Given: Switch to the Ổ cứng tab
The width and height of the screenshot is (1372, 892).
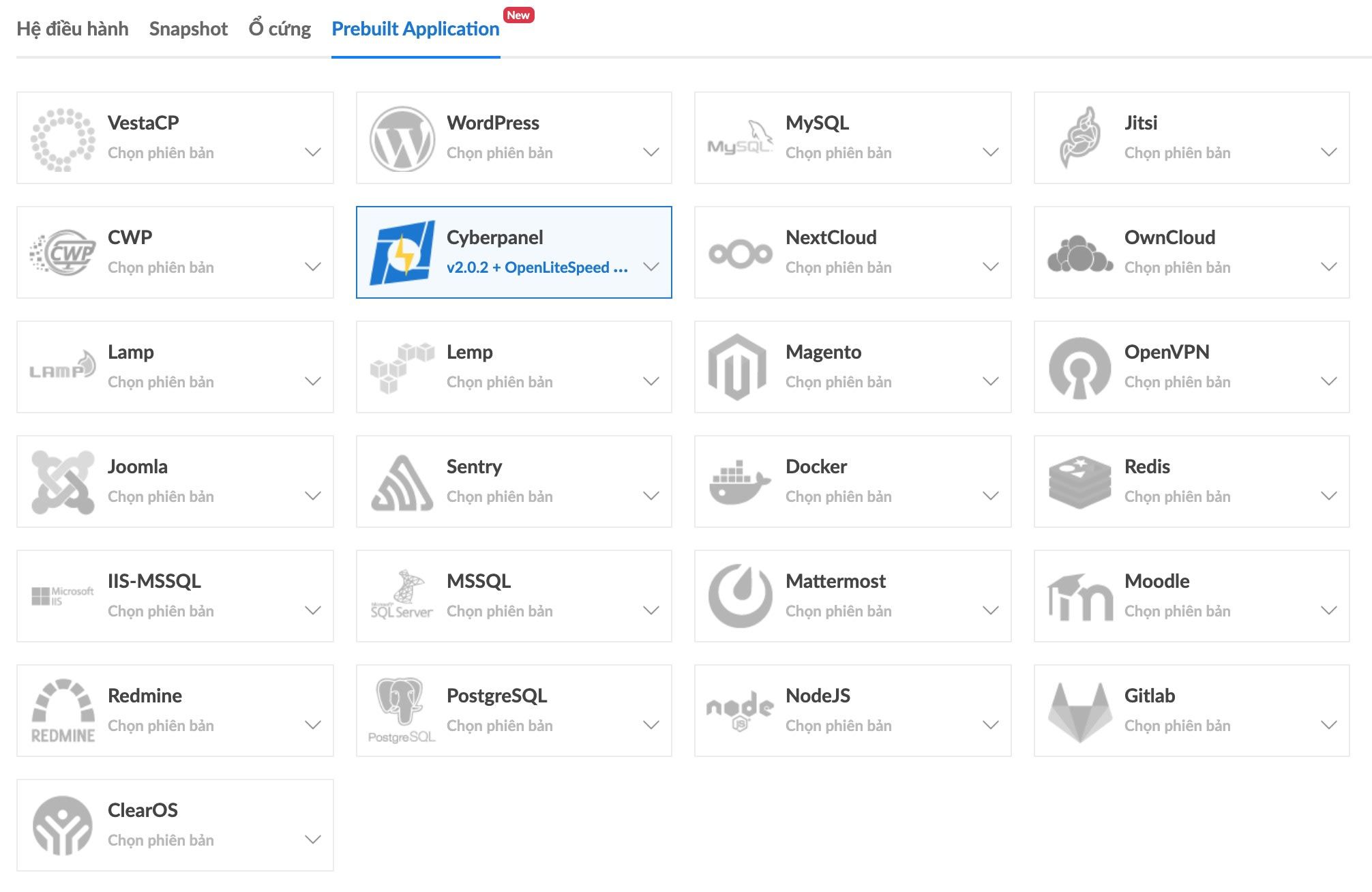Looking at the screenshot, I should pyautogui.click(x=280, y=29).
